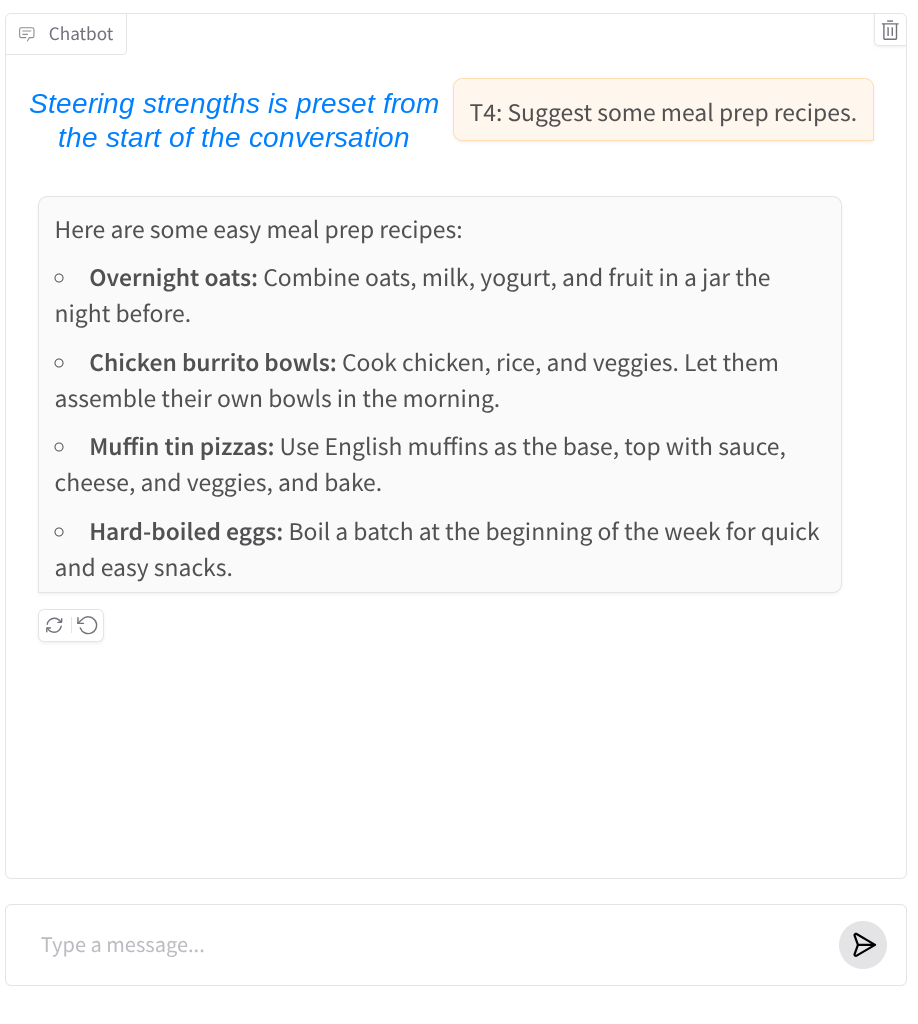
Task: Click the bold 'Muffin tin pizzas:' heading
Action: [x=181, y=447]
